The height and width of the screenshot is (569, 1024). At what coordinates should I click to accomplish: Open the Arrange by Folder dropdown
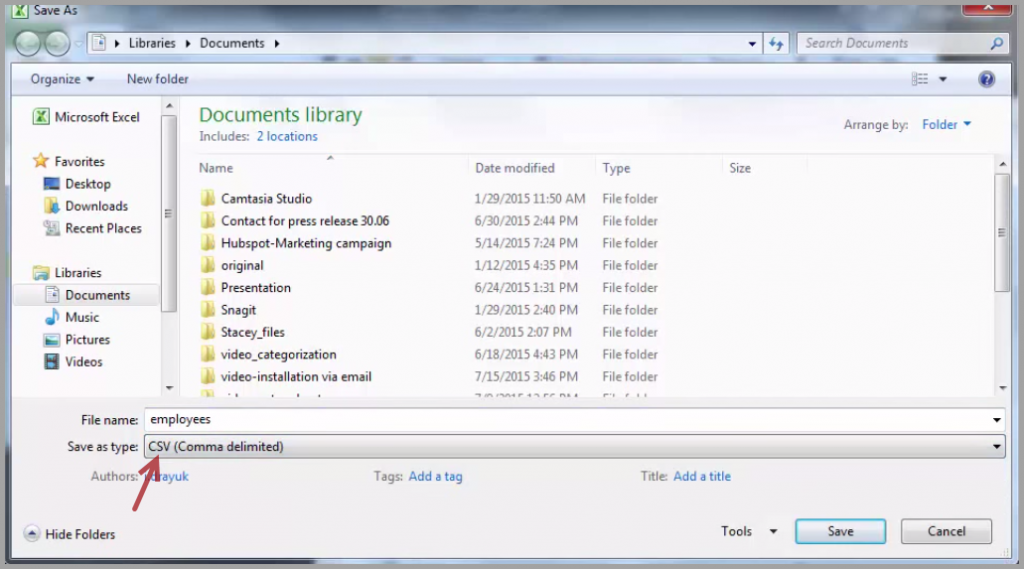pyautogui.click(x=946, y=124)
